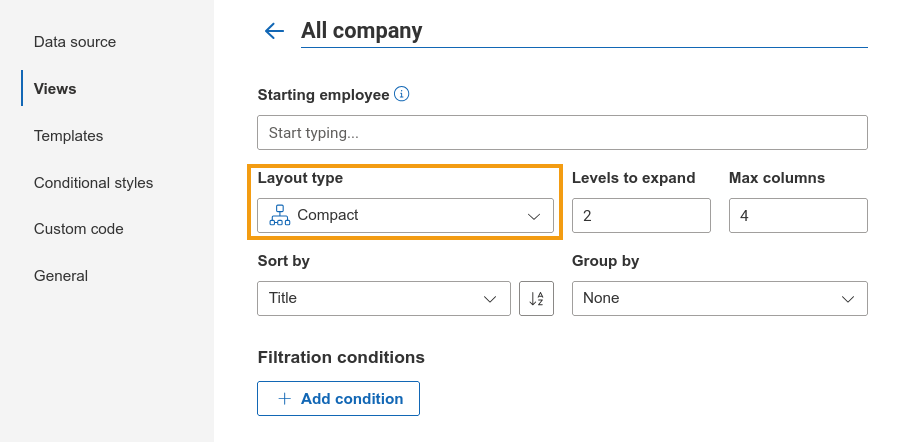Screen dimensions: 909x442
Task: Go to Conditional styles
Action: (x=93, y=183)
